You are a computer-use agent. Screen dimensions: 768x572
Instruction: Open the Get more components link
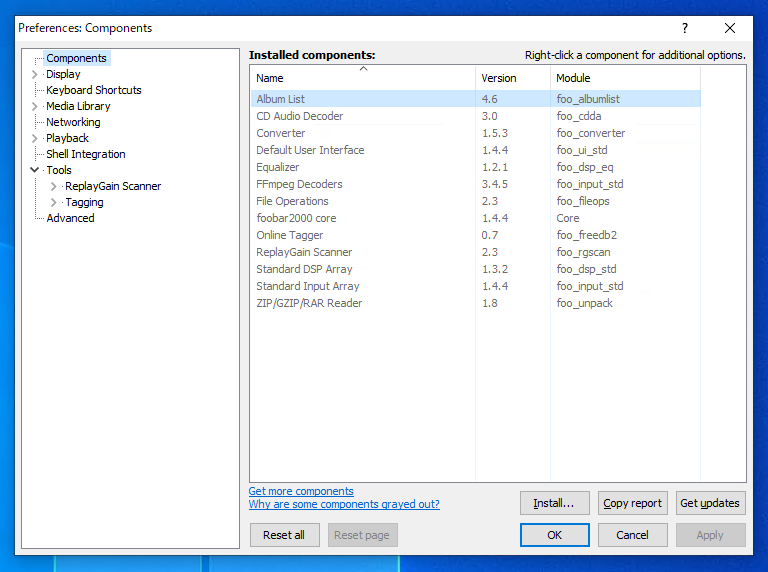click(x=301, y=491)
